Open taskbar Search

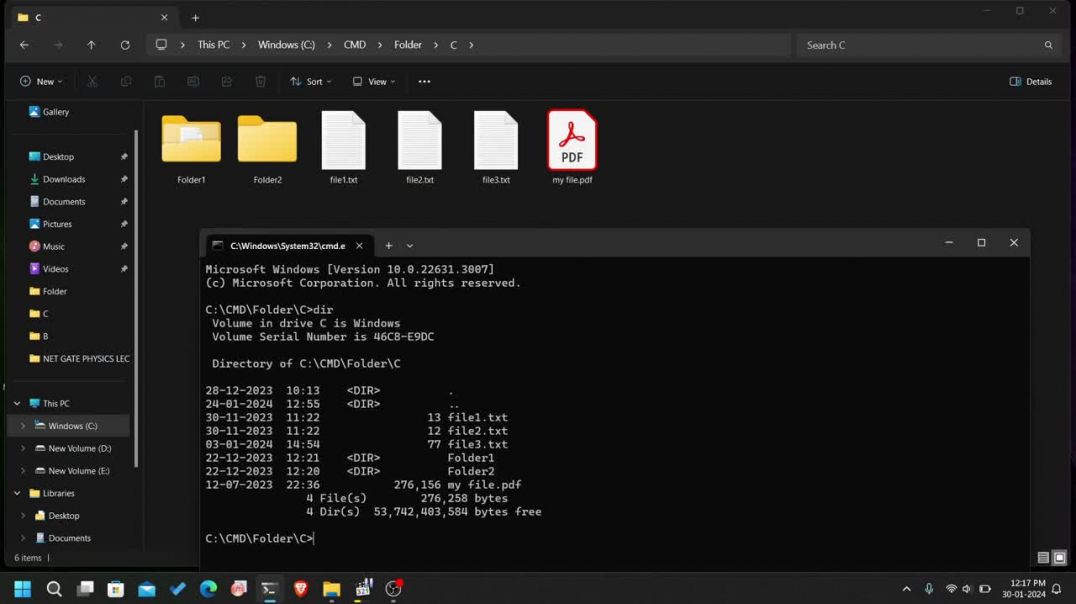point(54,589)
